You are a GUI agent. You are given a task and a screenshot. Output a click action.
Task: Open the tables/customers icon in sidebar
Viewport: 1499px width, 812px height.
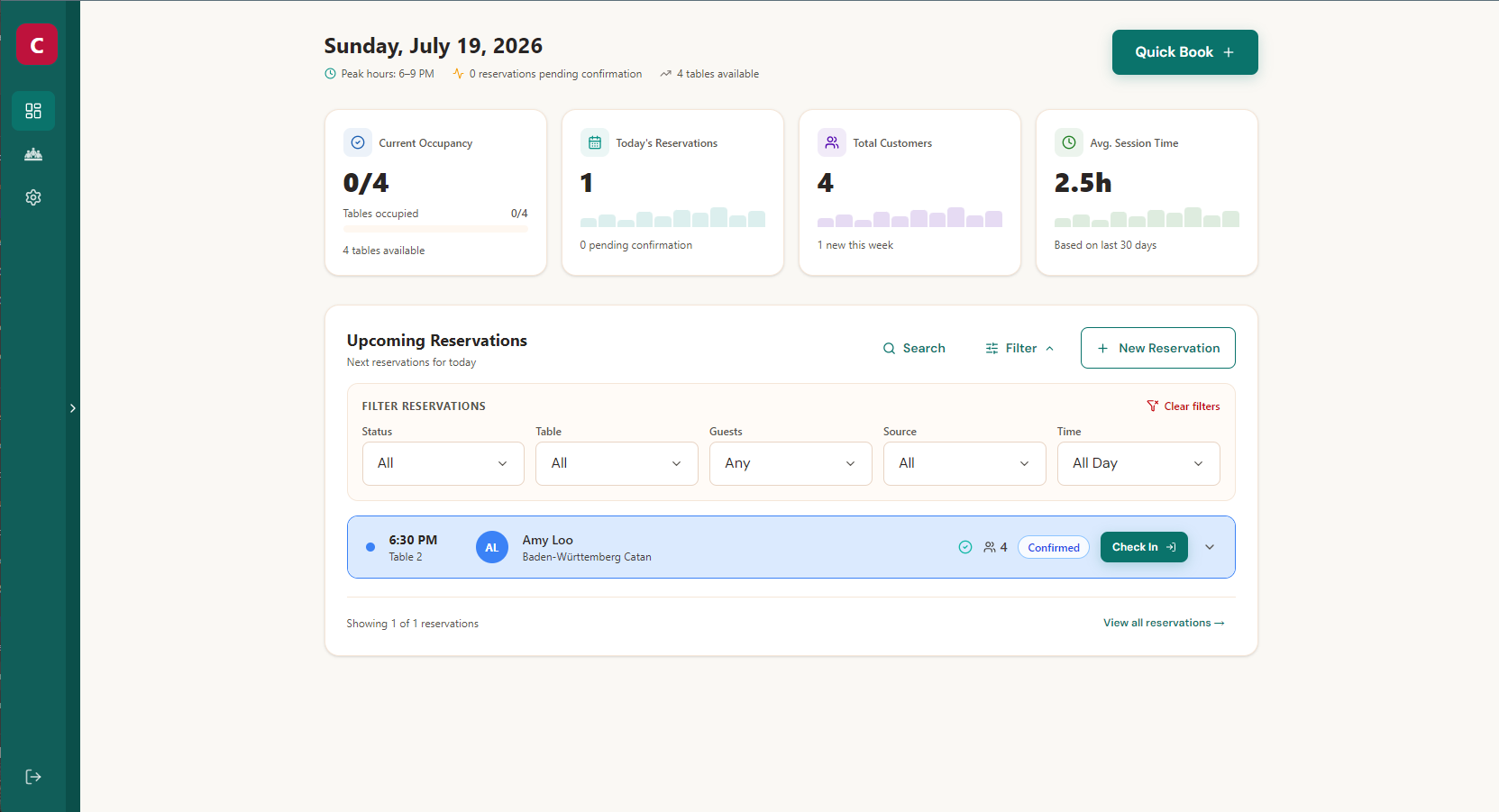pos(33,154)
